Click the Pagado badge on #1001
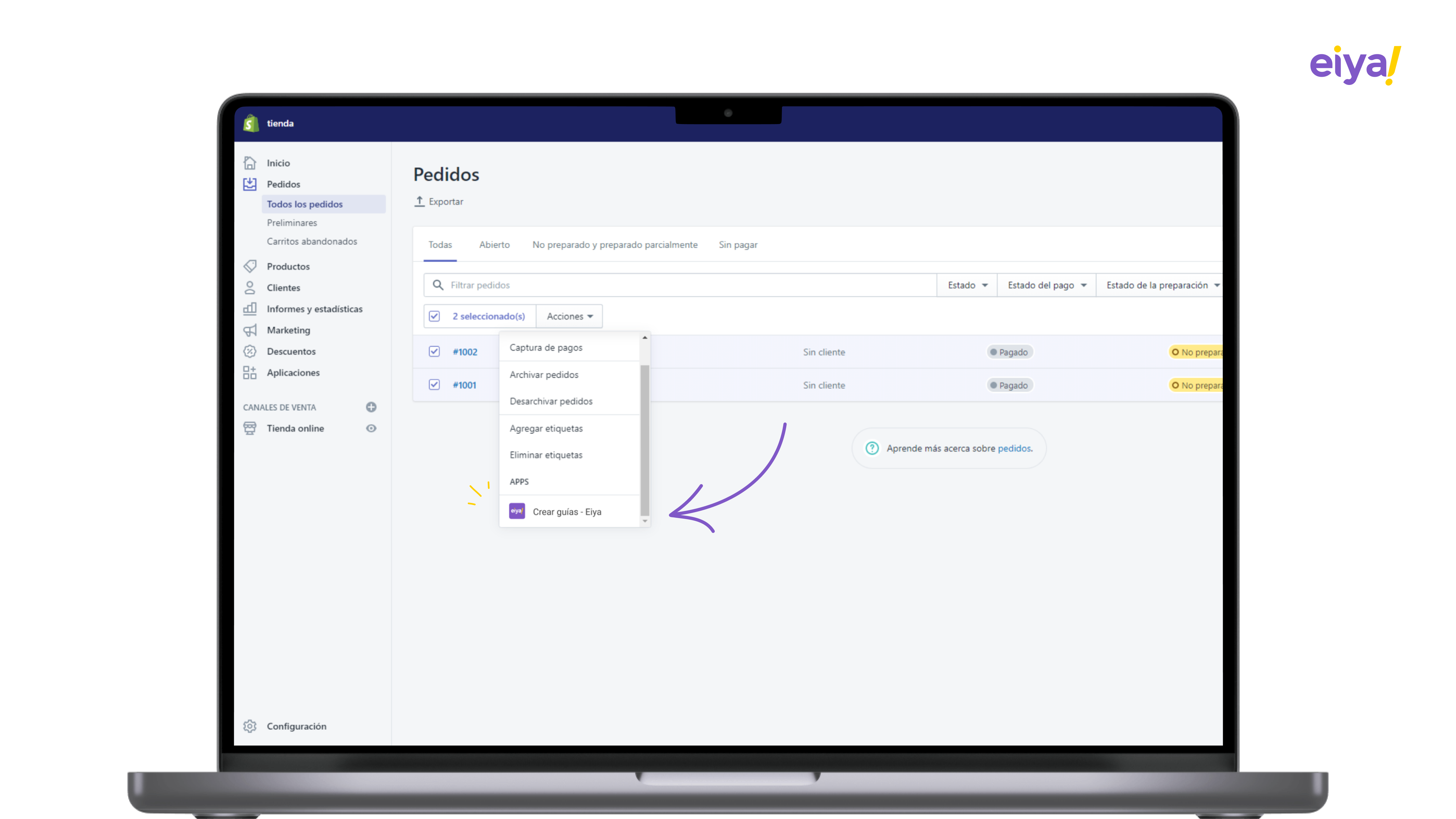The height and width of the screenshot is (819, 1456). (1010, 386)
